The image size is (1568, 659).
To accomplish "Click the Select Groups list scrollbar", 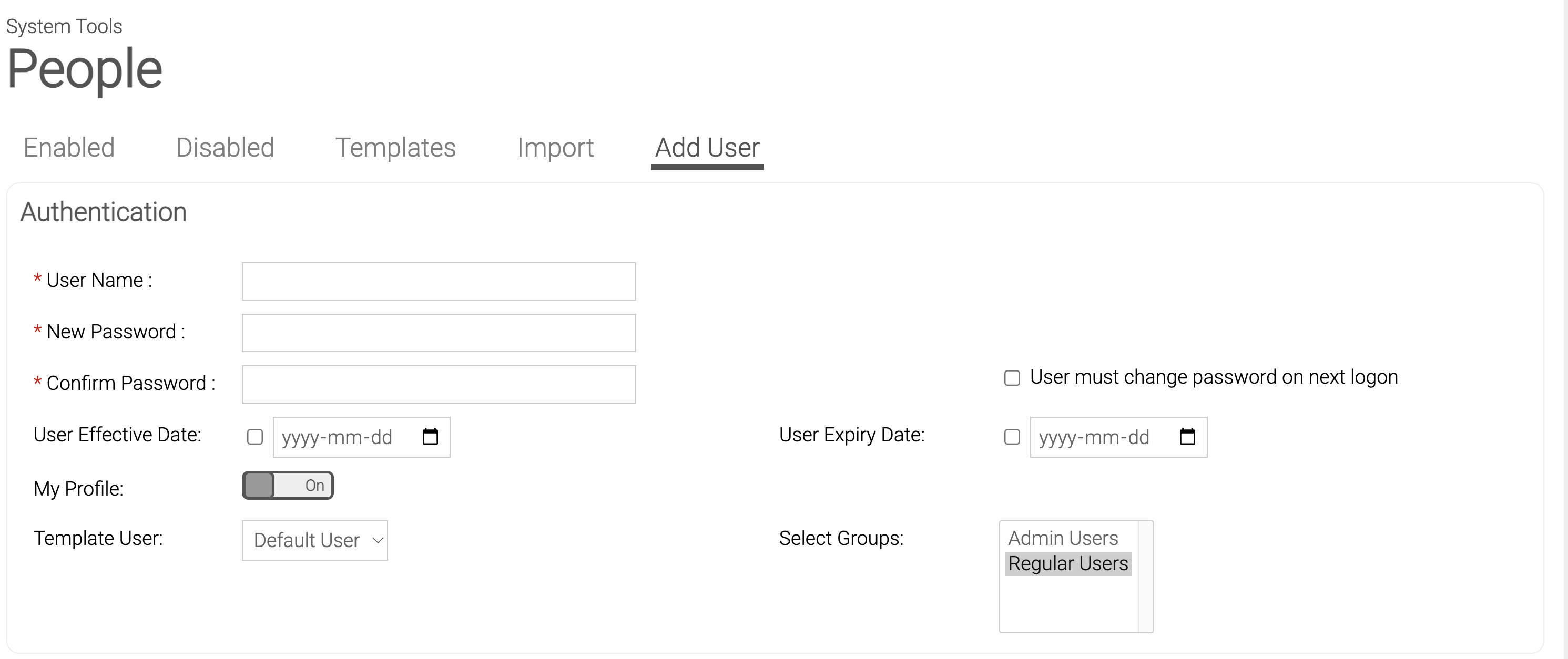I will (1145, 577).
